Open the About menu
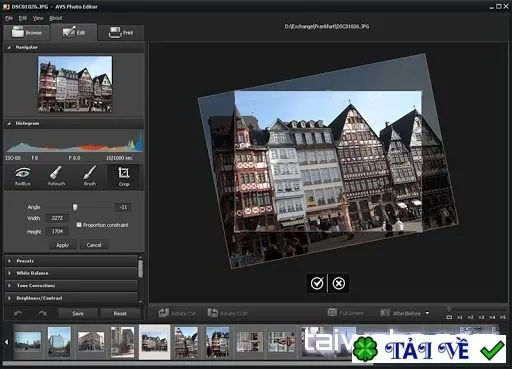 coord(56,18)
